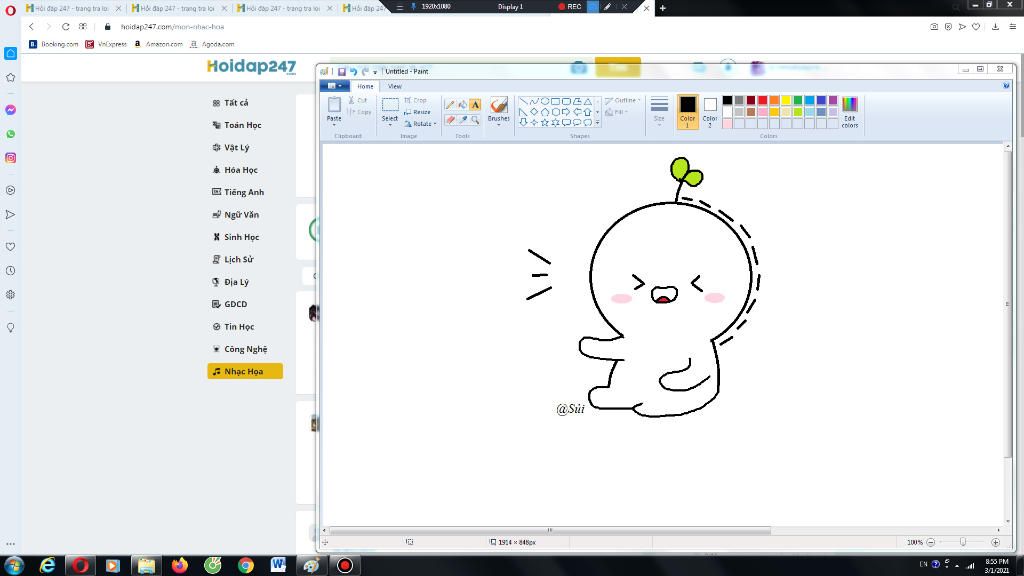Select Color 1 foreground swatch button
This screenshot has width=1024, height=576.
tap(688, 111)
